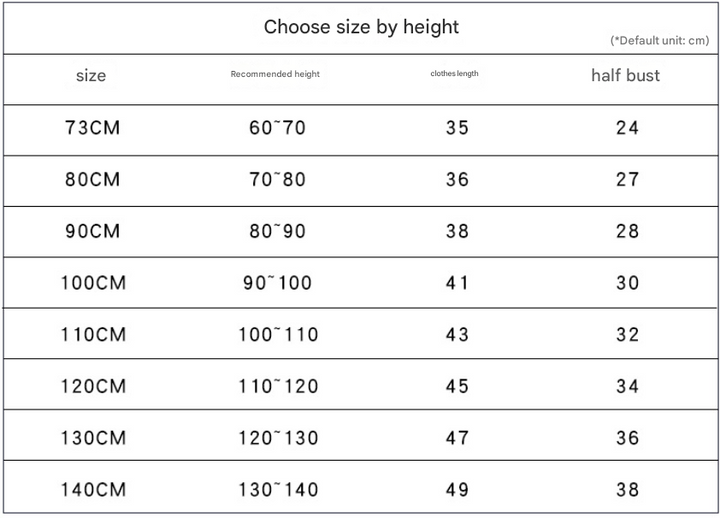Select the 80CM size row label
The width and height of the screenshot is (720, 518).
click(x=92, y=180)
